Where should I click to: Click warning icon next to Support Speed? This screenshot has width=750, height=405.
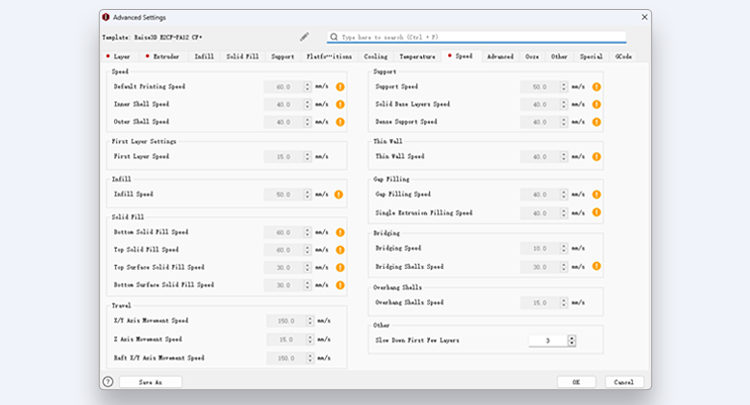click(597, 87)
